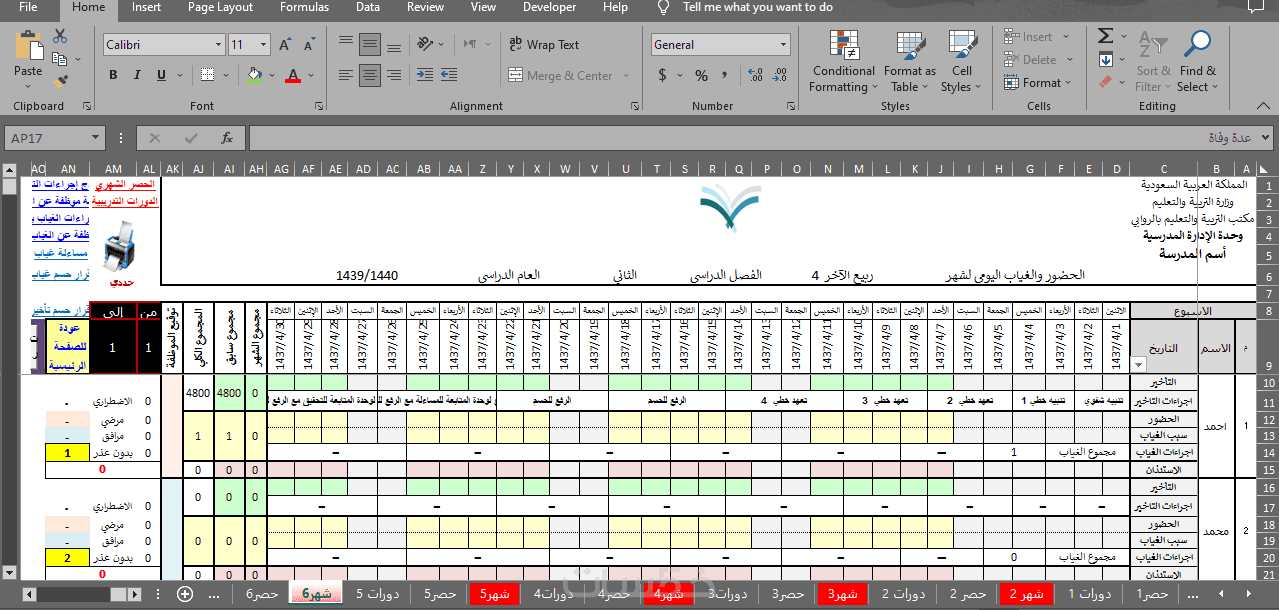Switch to the Insert ribbon tab
Viewport: 1279px width, 610px height.
146,7
